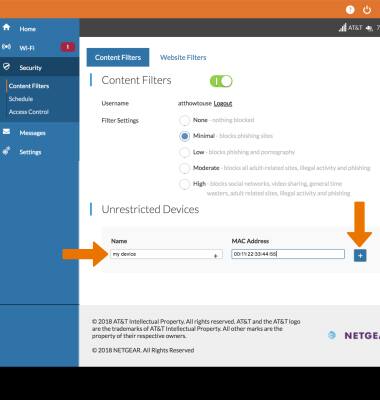Click the Unrestricted Devices heading
Screen dimensions: 380x400
pos(150,209)
